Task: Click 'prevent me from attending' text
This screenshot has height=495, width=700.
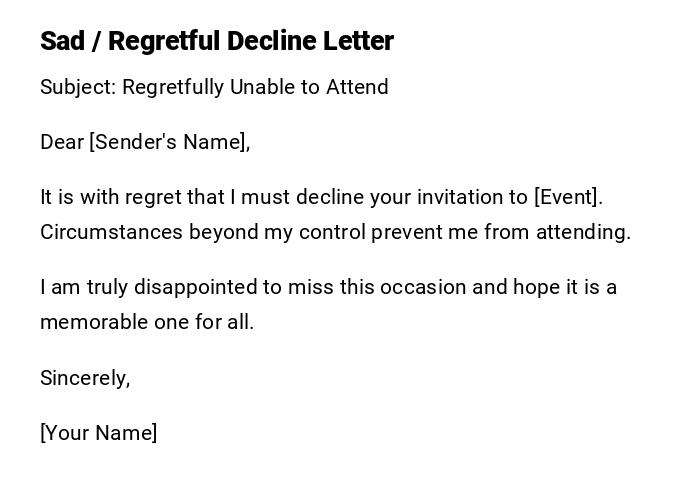Action: pos(500,232)
